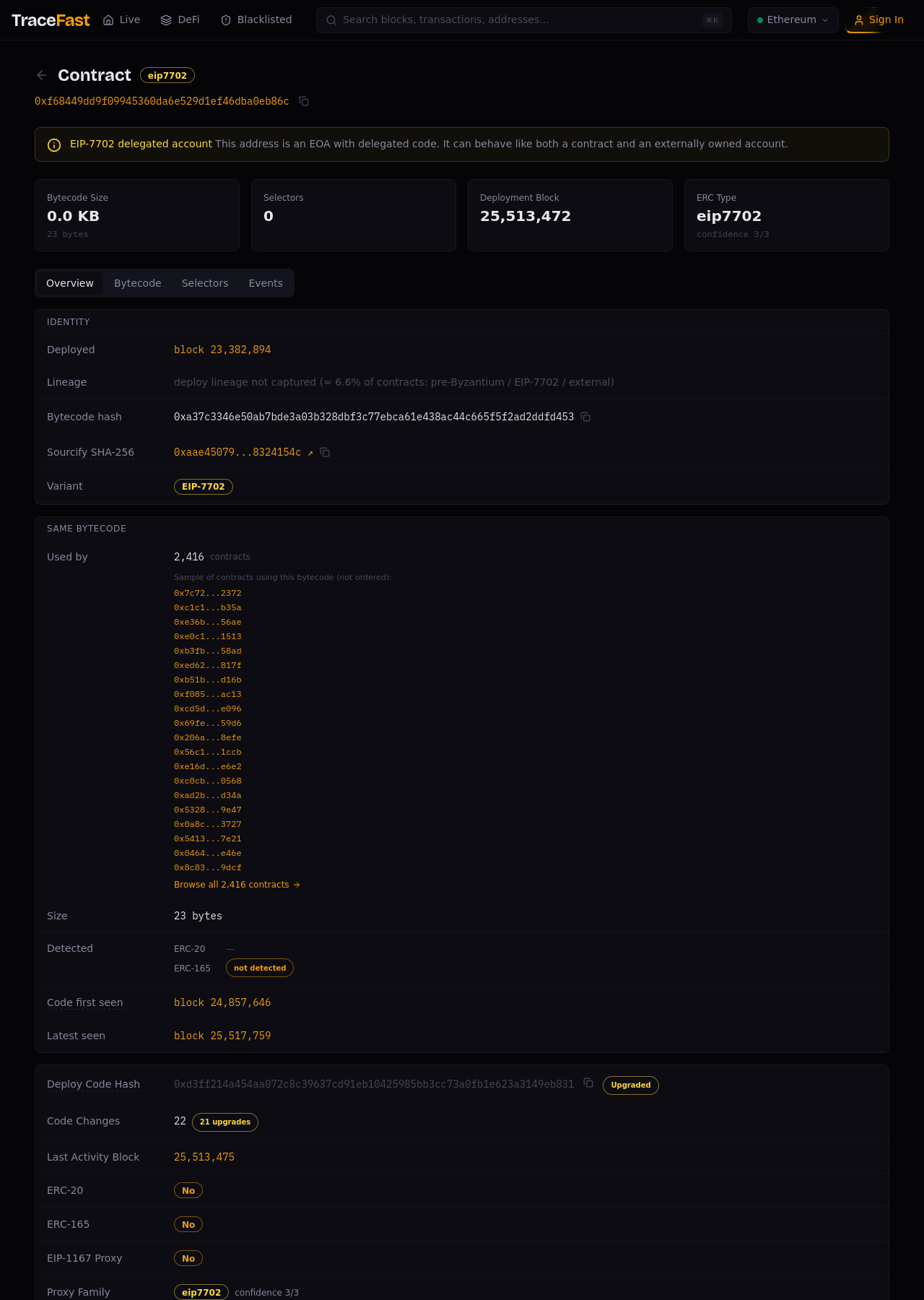This screenshot has width=924, height=1300.
Task: Open contract 0xe36b...56ae
Action: (208, 622)
